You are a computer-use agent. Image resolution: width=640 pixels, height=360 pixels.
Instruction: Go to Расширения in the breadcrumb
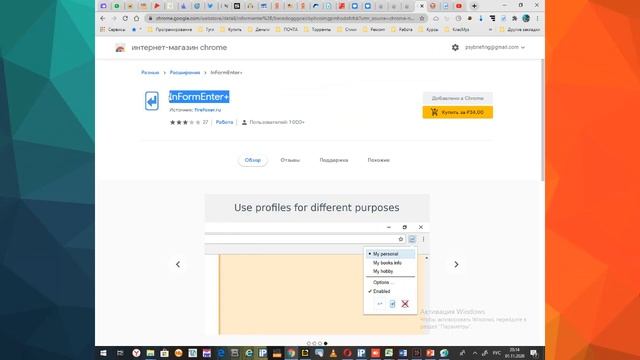[x=185, y=73]
